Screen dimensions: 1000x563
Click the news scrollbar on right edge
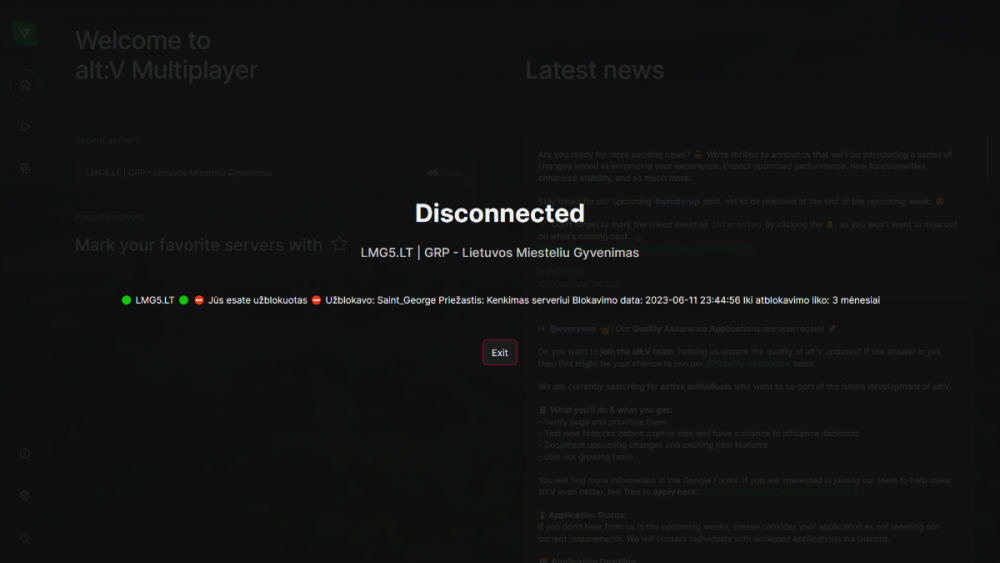tap(987, 157)
